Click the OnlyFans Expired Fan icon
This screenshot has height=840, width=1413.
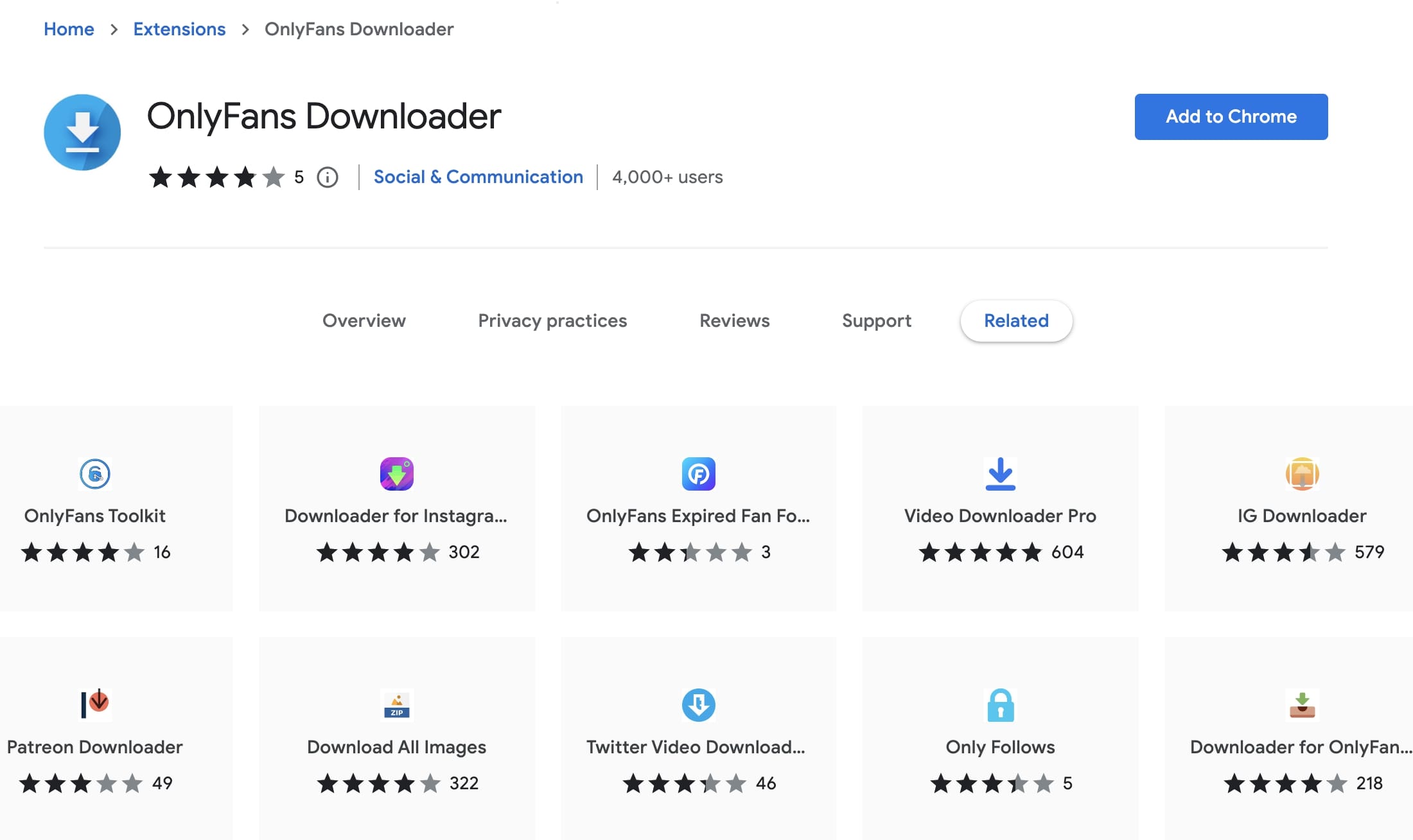tap(698, 474)
